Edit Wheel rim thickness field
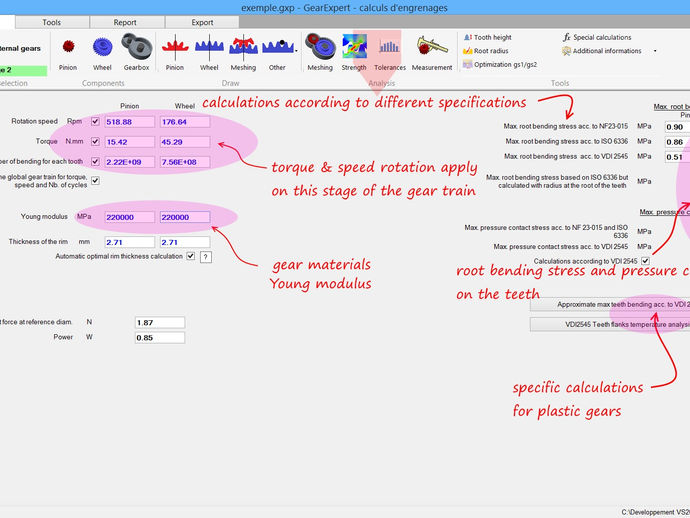690x518 pixels. [185, 242]
